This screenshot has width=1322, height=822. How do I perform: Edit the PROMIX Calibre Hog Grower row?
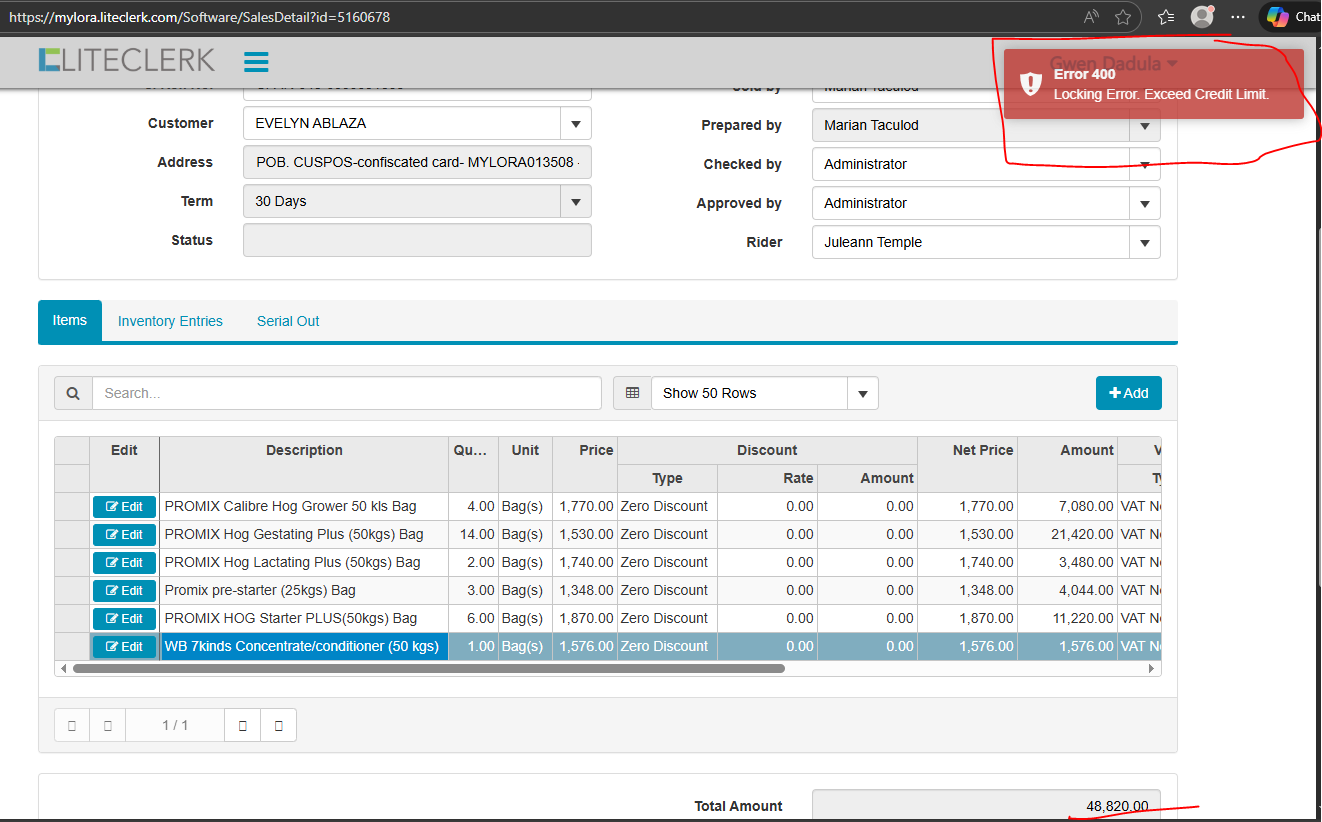pyautogui.click(x=124, y=507)
